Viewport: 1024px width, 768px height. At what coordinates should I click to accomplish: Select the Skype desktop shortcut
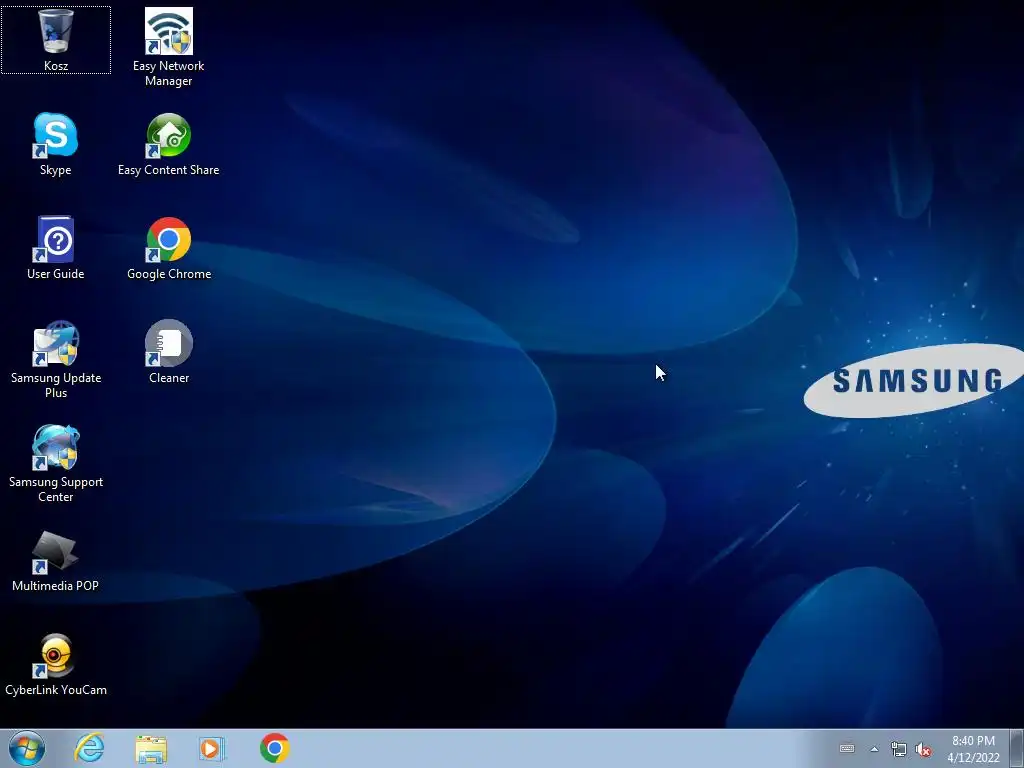(x=56, y=144)
